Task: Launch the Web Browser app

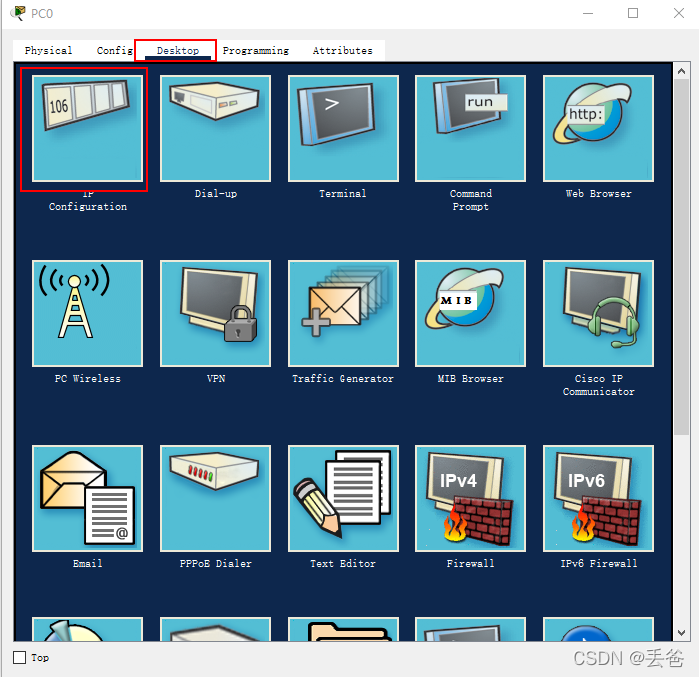Action: 598,128
